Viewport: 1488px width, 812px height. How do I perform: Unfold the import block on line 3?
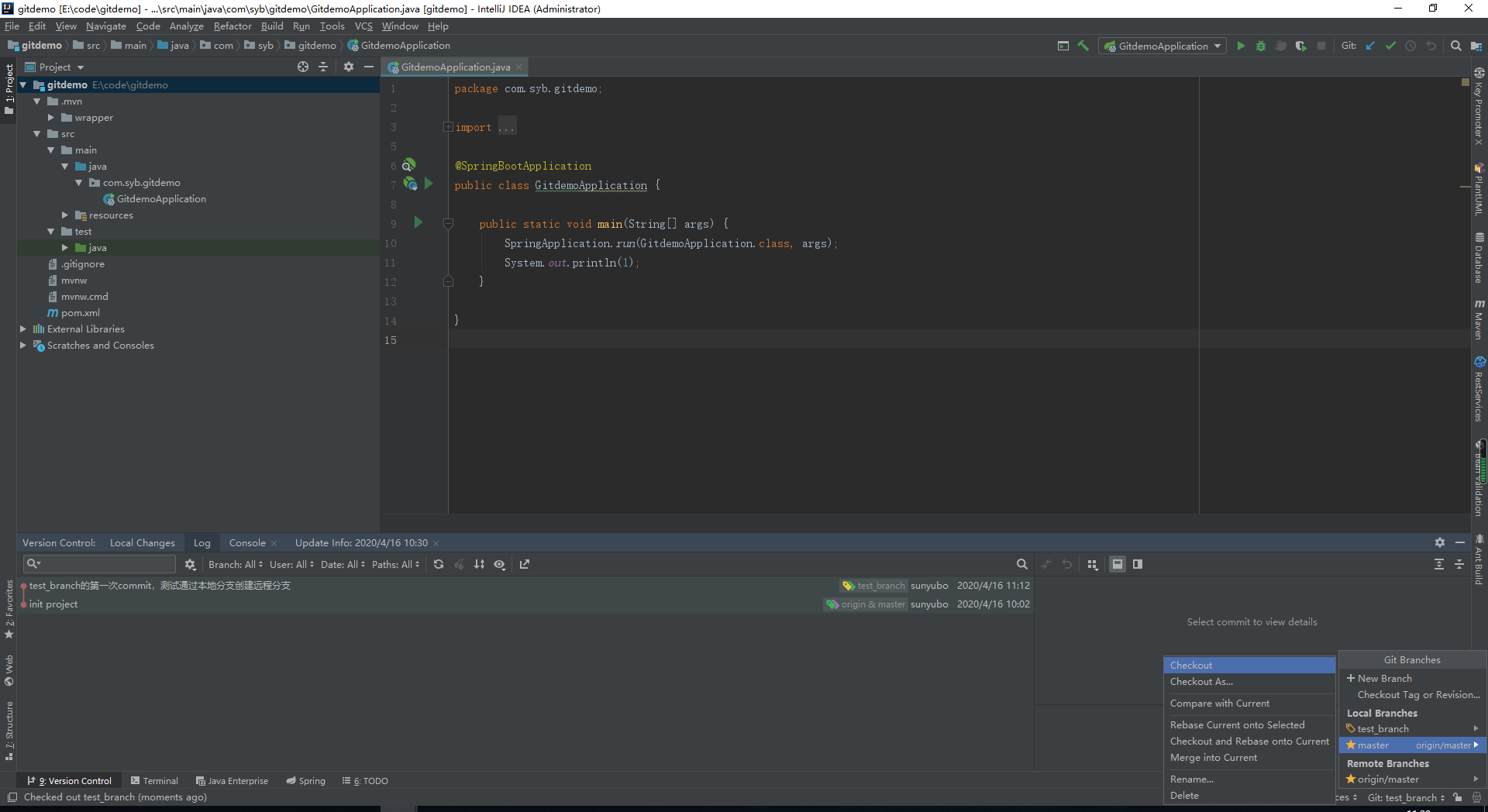(x=448, y=126)
